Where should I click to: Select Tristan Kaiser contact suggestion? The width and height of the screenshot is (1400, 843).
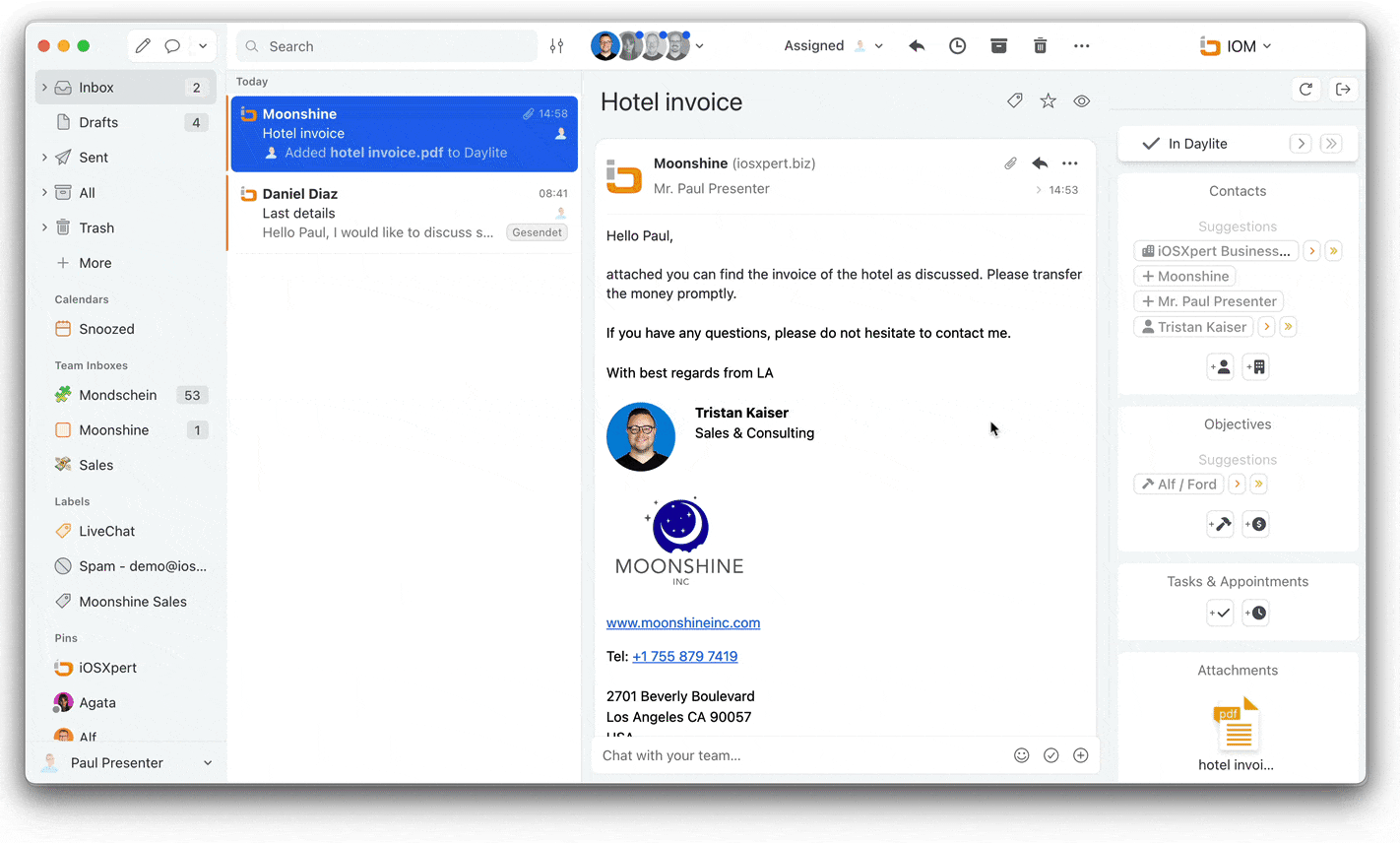point(1194,327)
